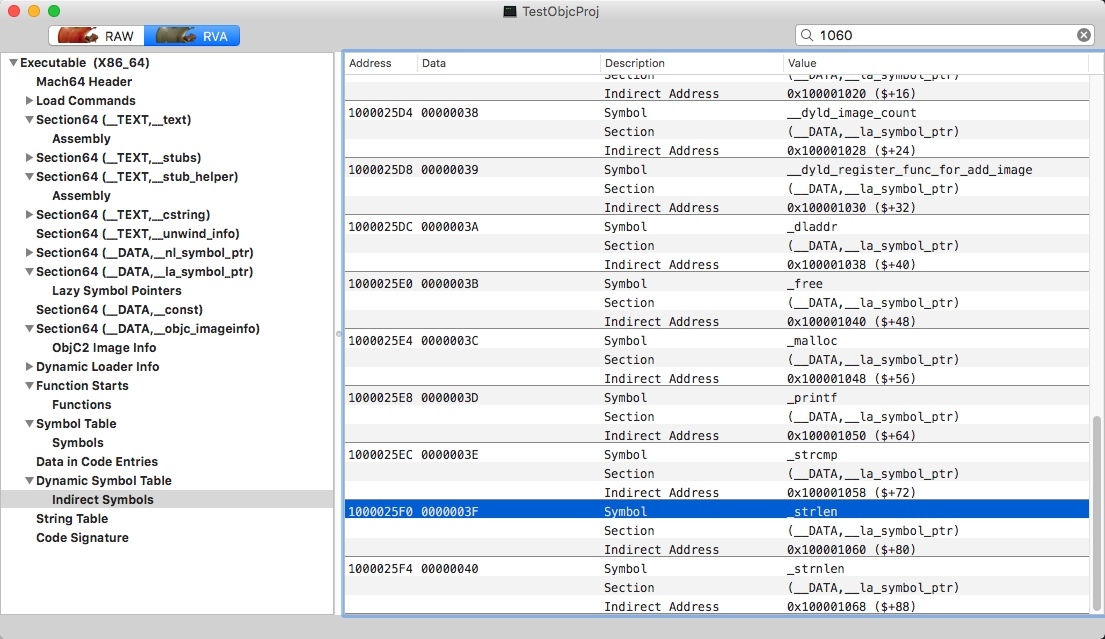Click the Value column header
This screenshot has height=639, width=1105.
coord(936,63)
